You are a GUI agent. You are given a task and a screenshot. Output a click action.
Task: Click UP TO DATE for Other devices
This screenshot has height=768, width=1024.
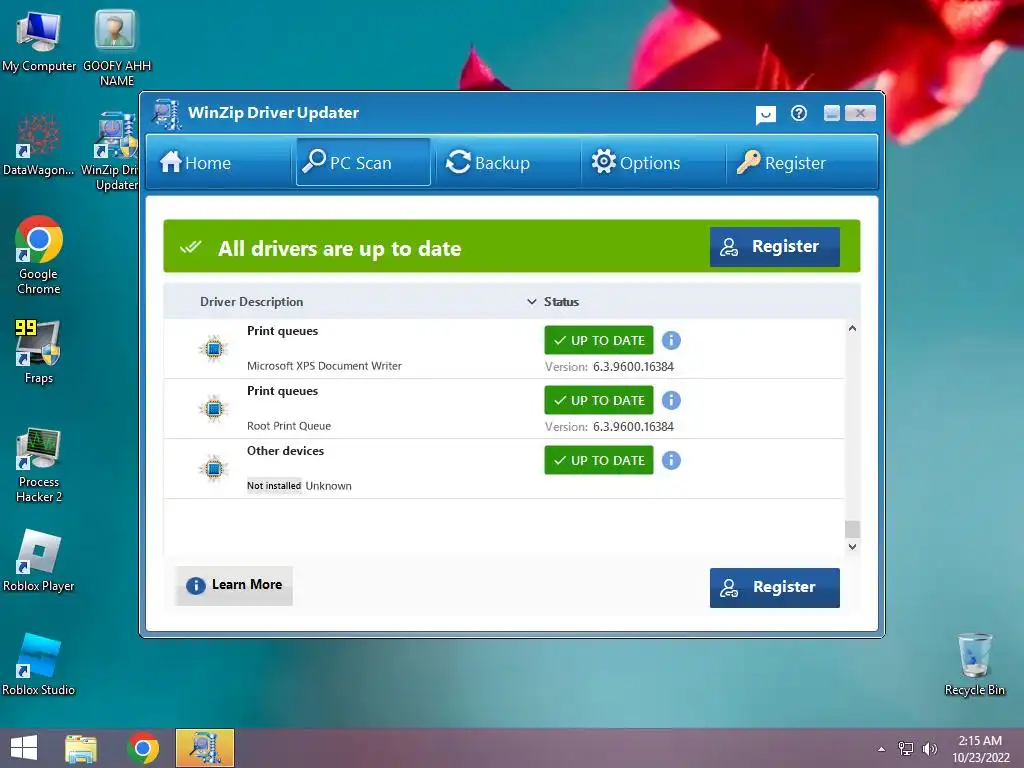[x=599, y=460]
